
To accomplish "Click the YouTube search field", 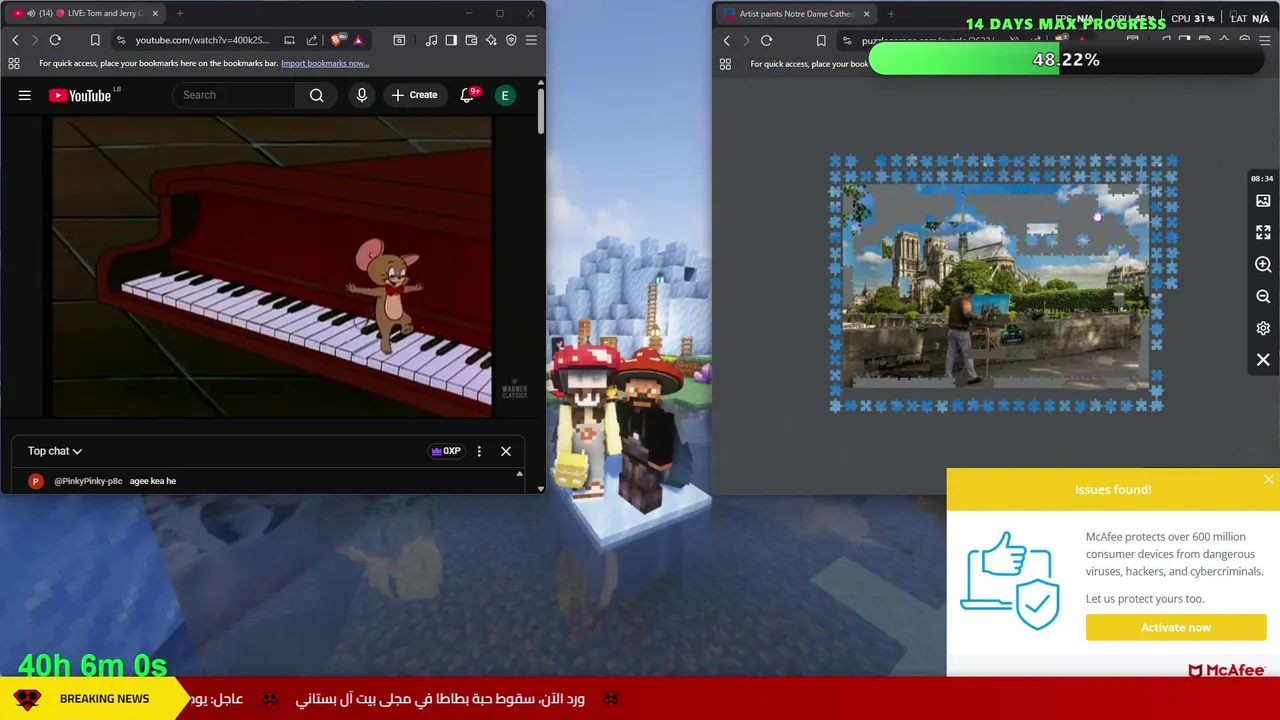I will pyautogui.click(x=234, y=95).
